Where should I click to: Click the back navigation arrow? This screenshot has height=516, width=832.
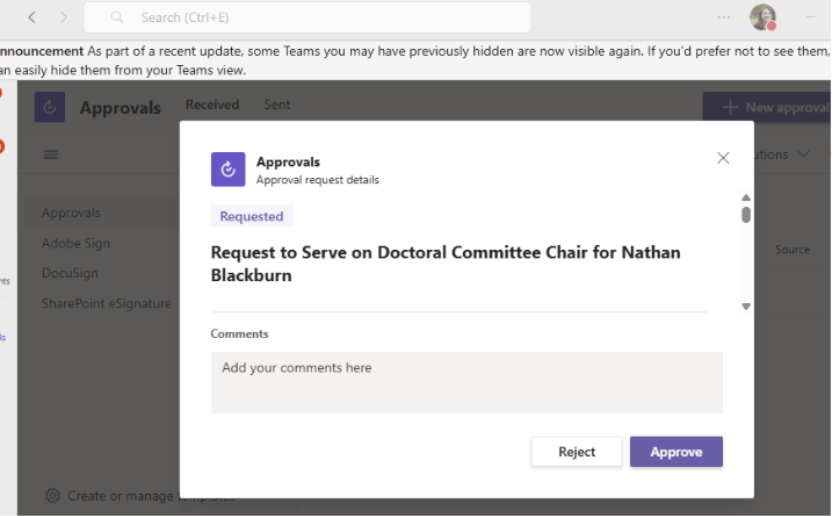[x=32, y=18]
